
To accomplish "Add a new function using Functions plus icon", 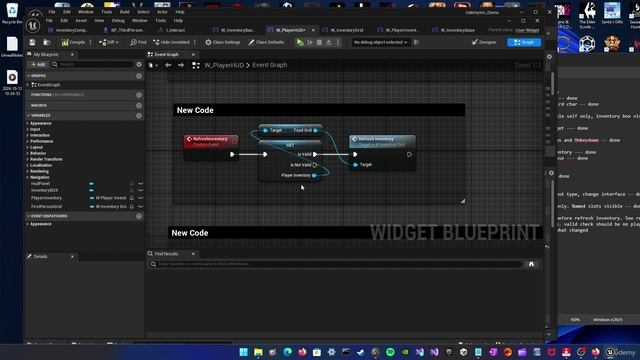I will [x=139, y=95].
